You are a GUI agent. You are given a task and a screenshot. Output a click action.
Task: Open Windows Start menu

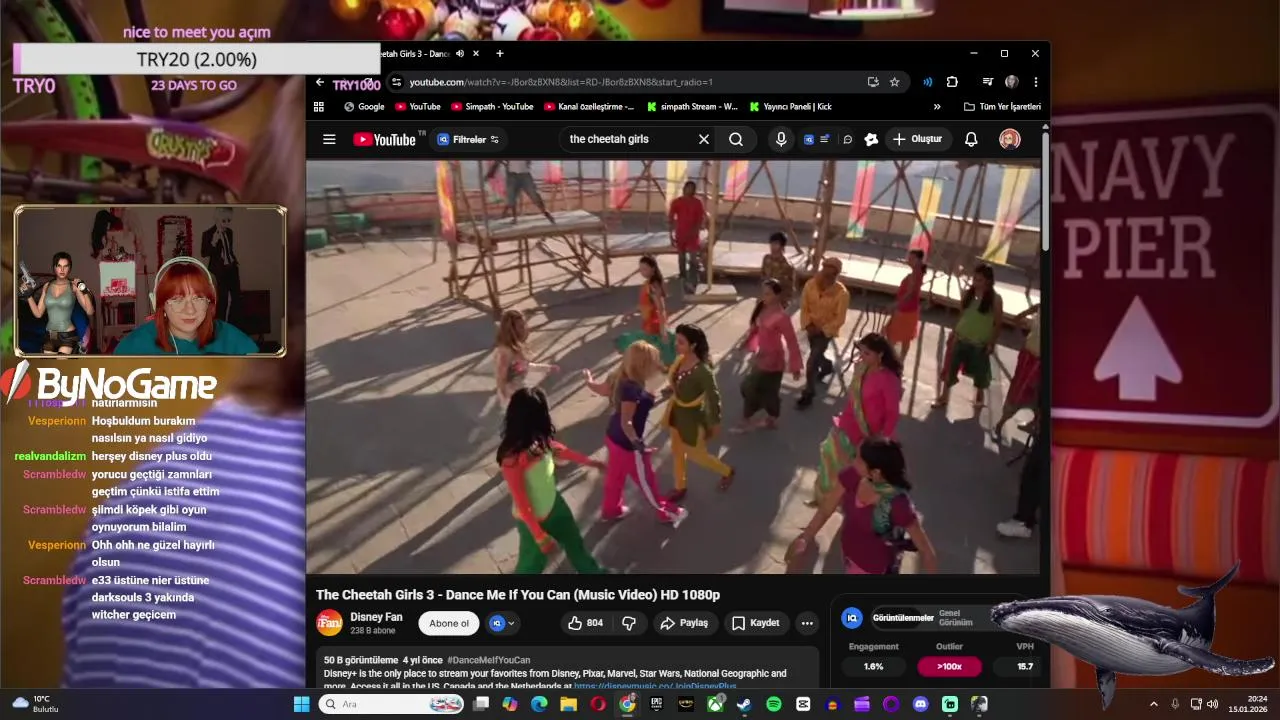301,704
